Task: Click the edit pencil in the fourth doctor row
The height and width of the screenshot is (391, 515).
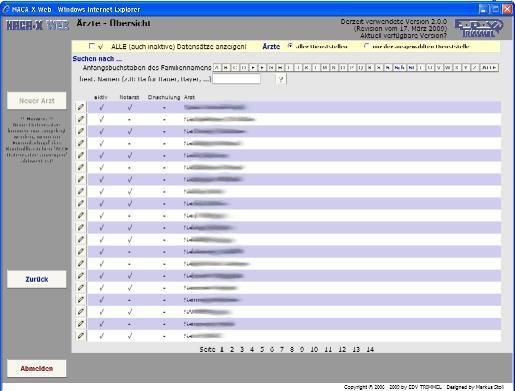Action: click(x=81, y=143)
